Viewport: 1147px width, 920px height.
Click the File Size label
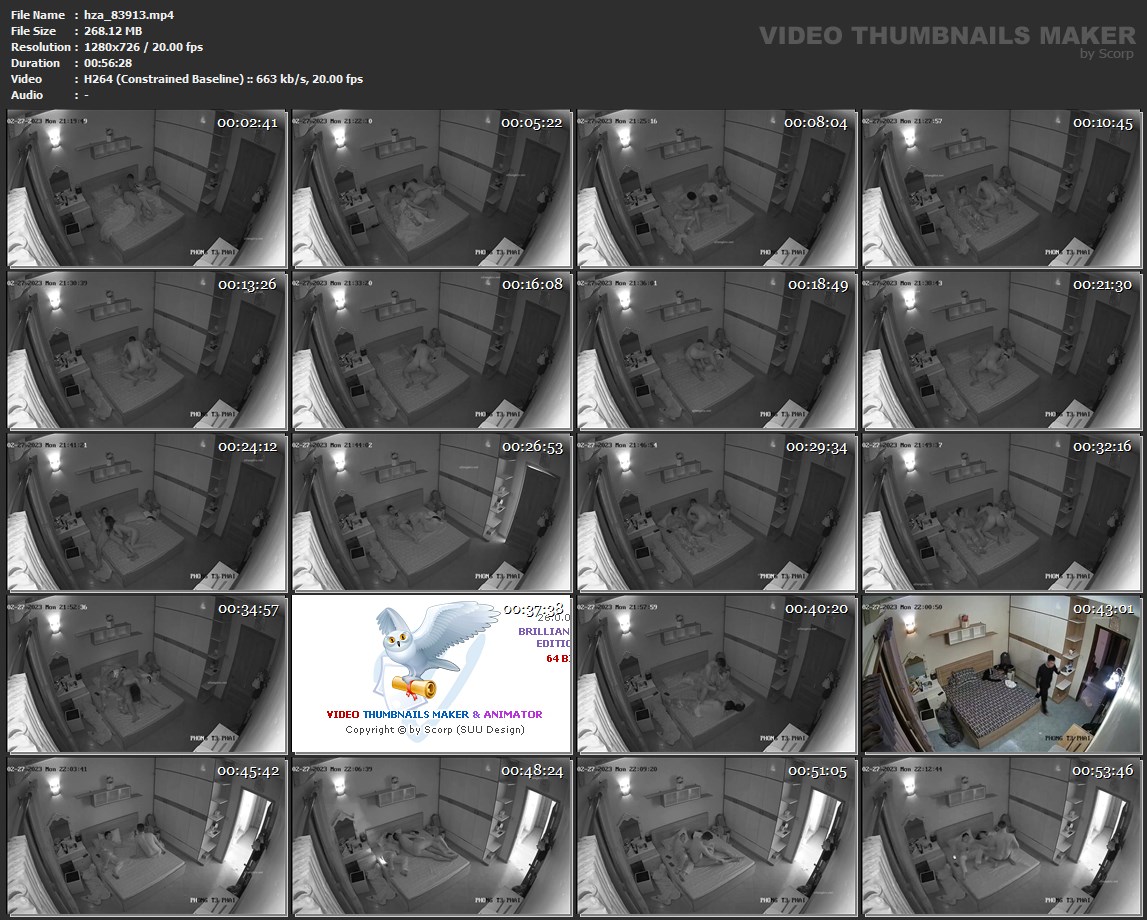[34, 31]
